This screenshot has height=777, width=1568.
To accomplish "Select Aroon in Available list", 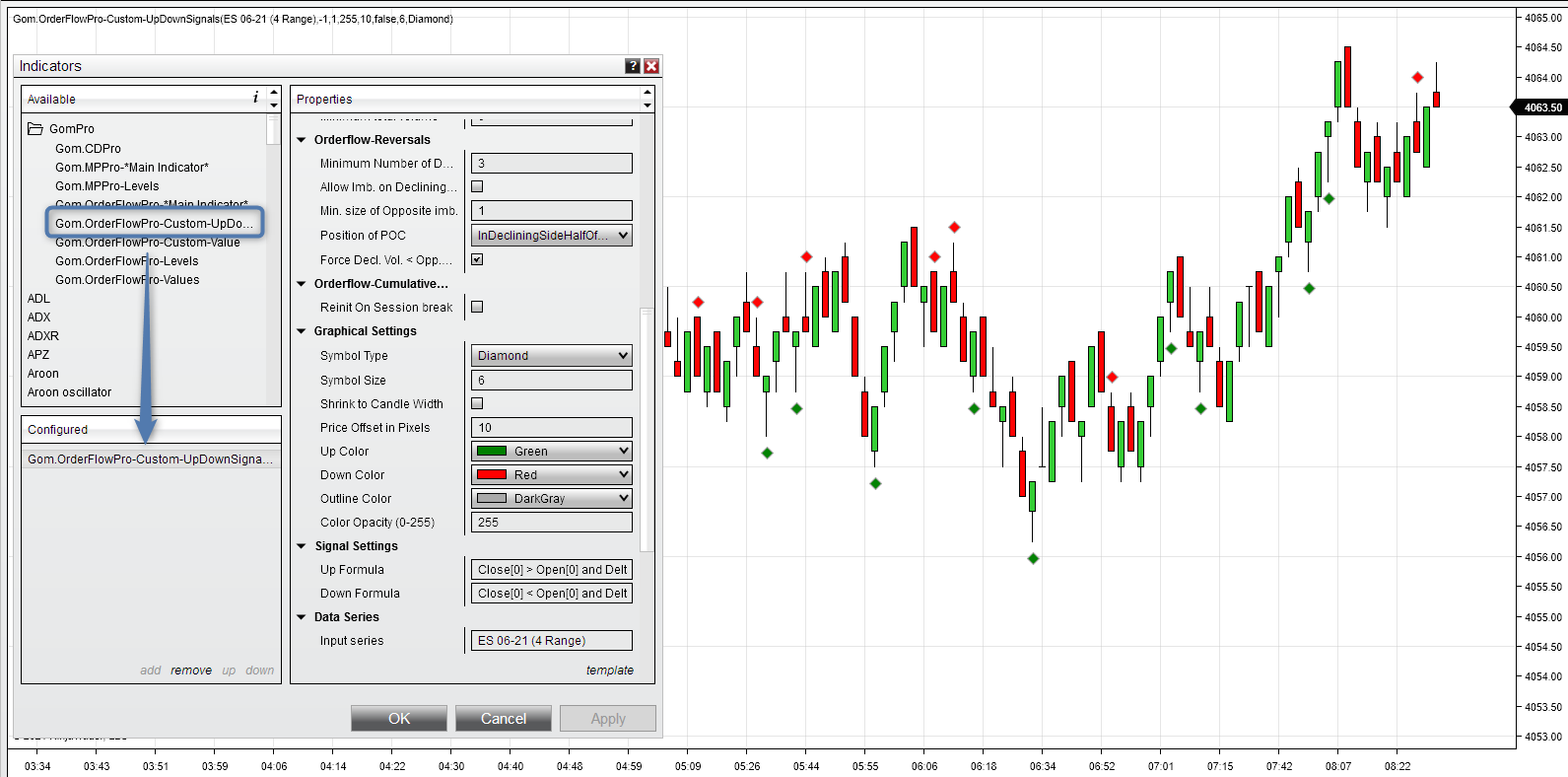I will click(x=43, y=374).
